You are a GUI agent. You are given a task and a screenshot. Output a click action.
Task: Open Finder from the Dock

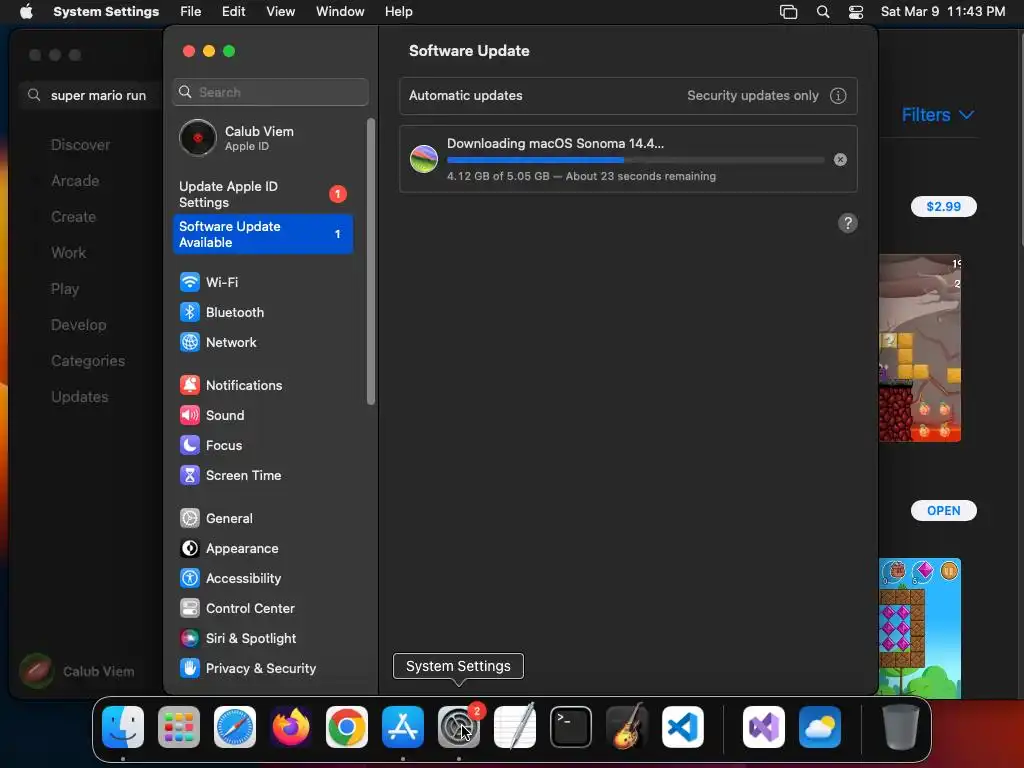(123, 727)
